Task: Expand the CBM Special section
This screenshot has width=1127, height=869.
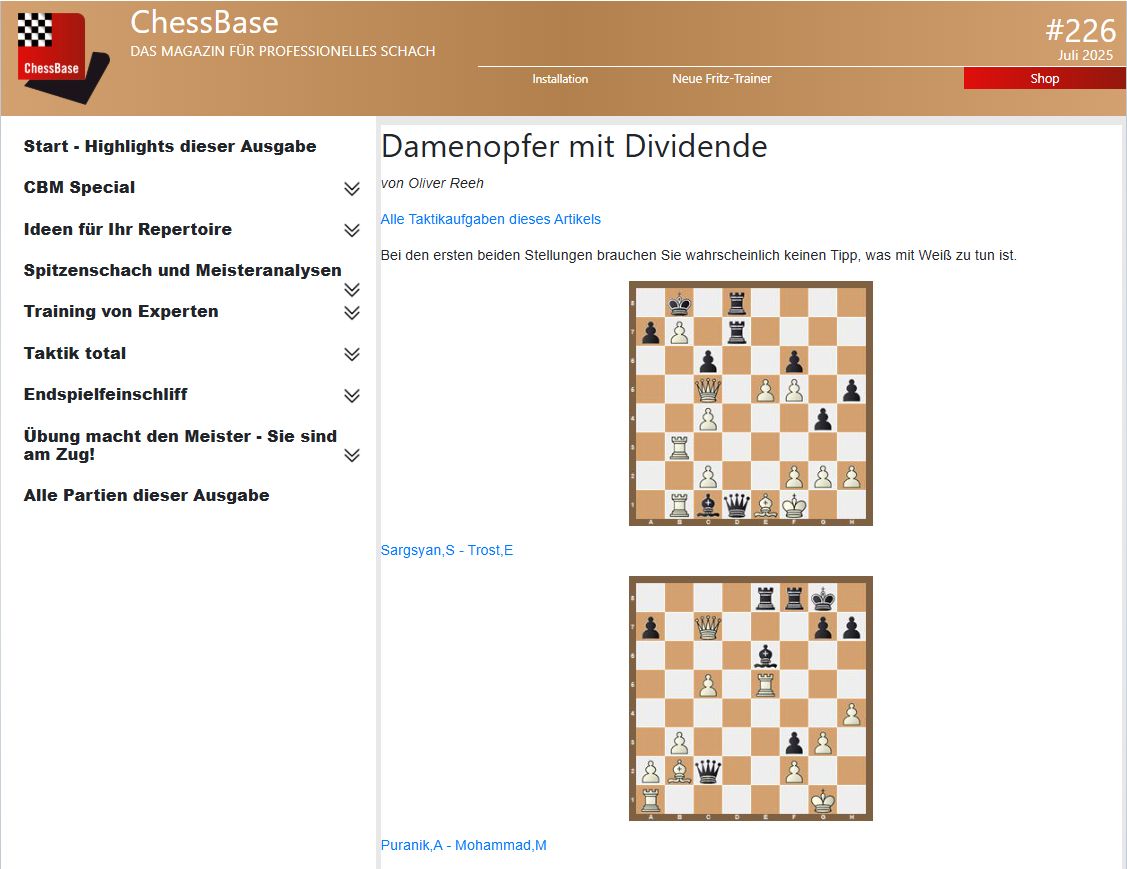Action: (351, 189)
